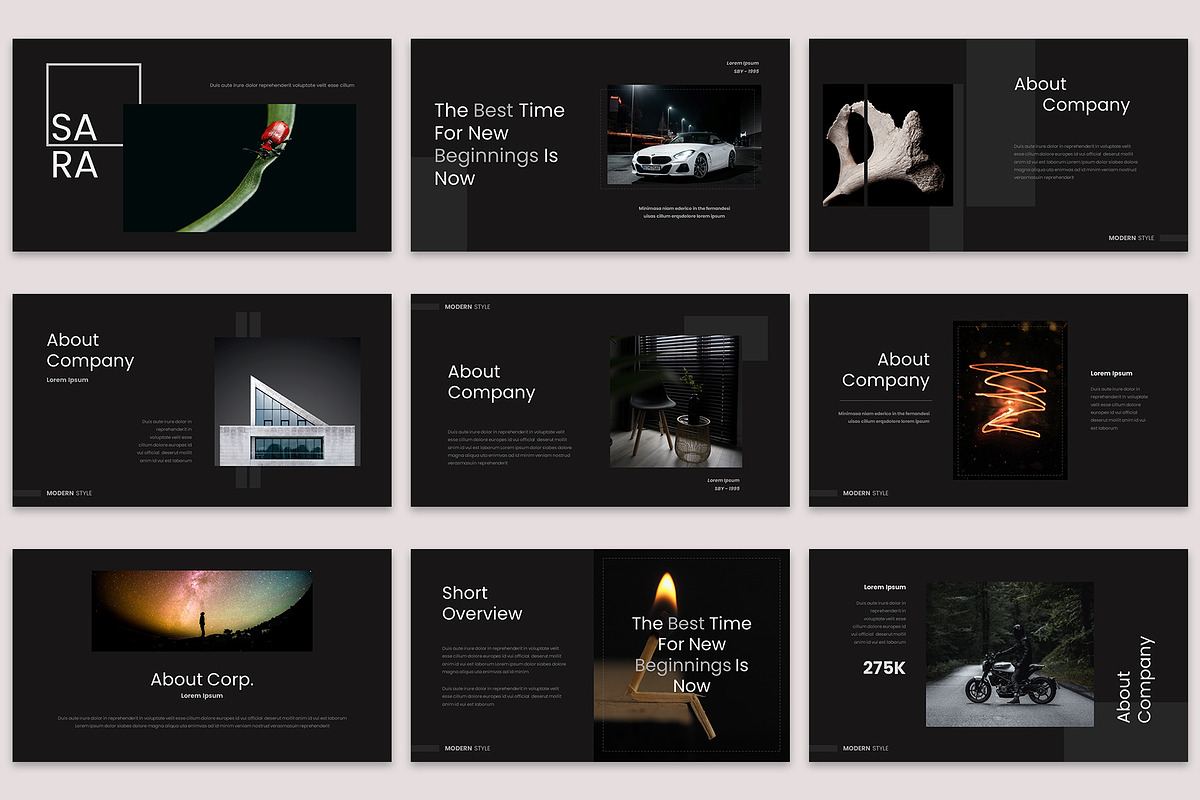Click the About Company heading on the chair slide
This screenshot has height=800, width=1200.
tap(491, 382)
